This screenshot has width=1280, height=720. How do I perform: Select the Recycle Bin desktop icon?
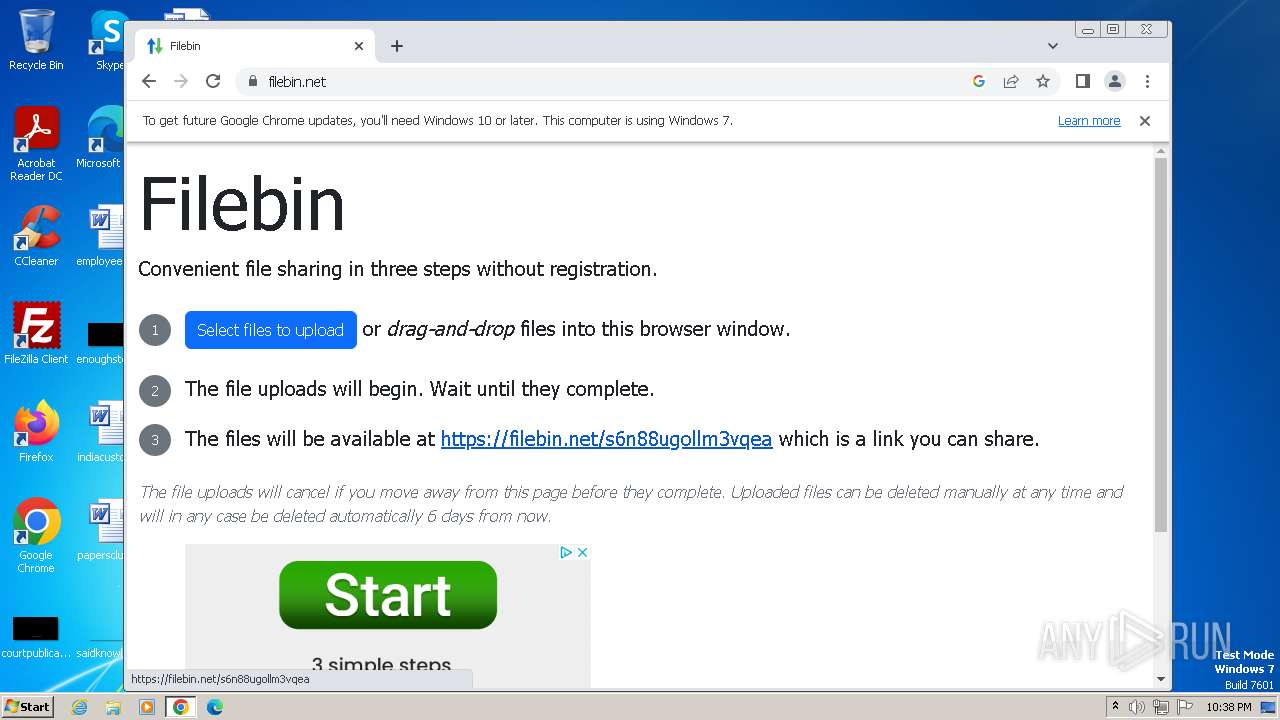36,40
